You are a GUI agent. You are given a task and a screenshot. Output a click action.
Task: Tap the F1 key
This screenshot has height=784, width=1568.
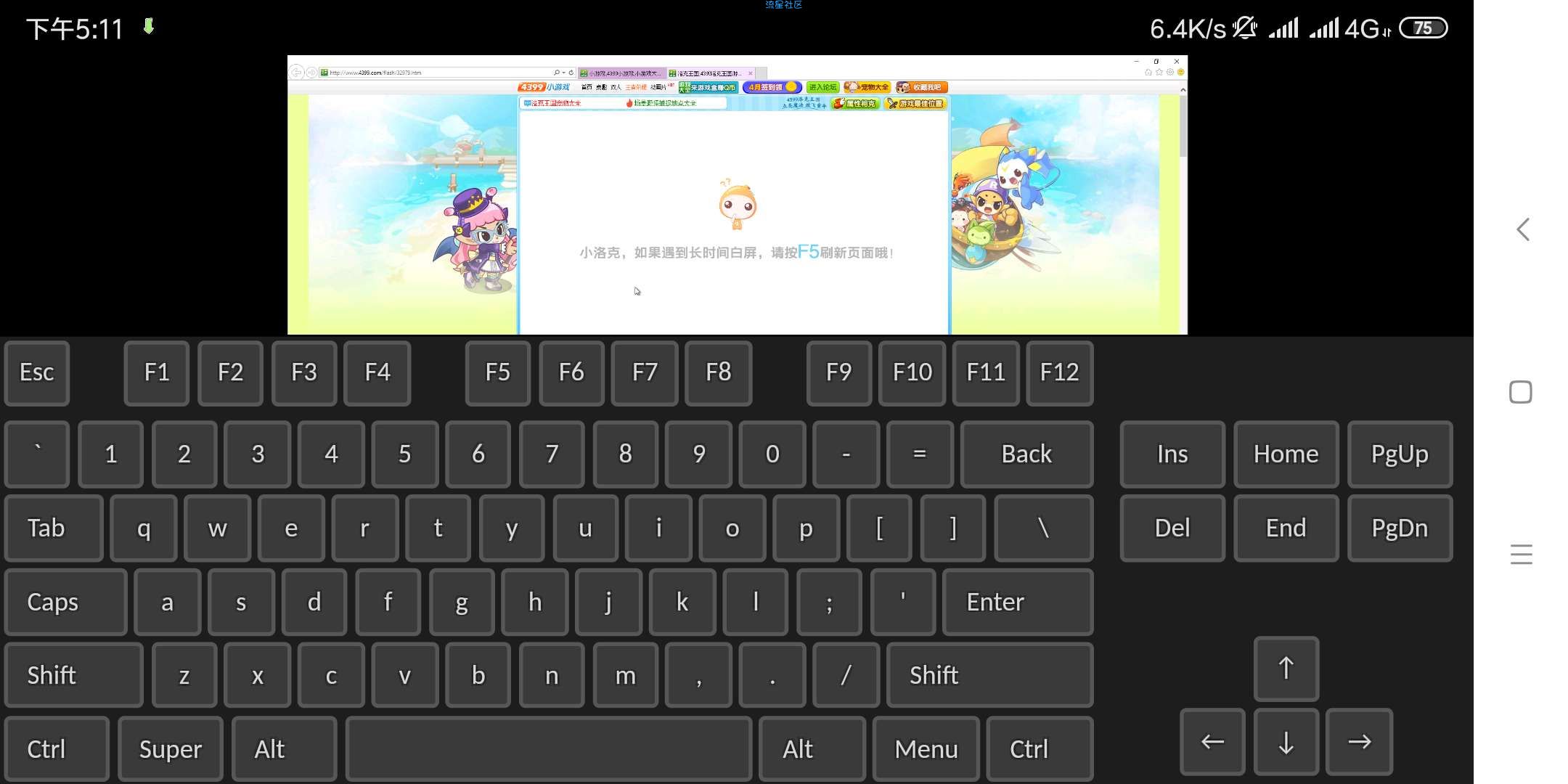click(157, 373)
